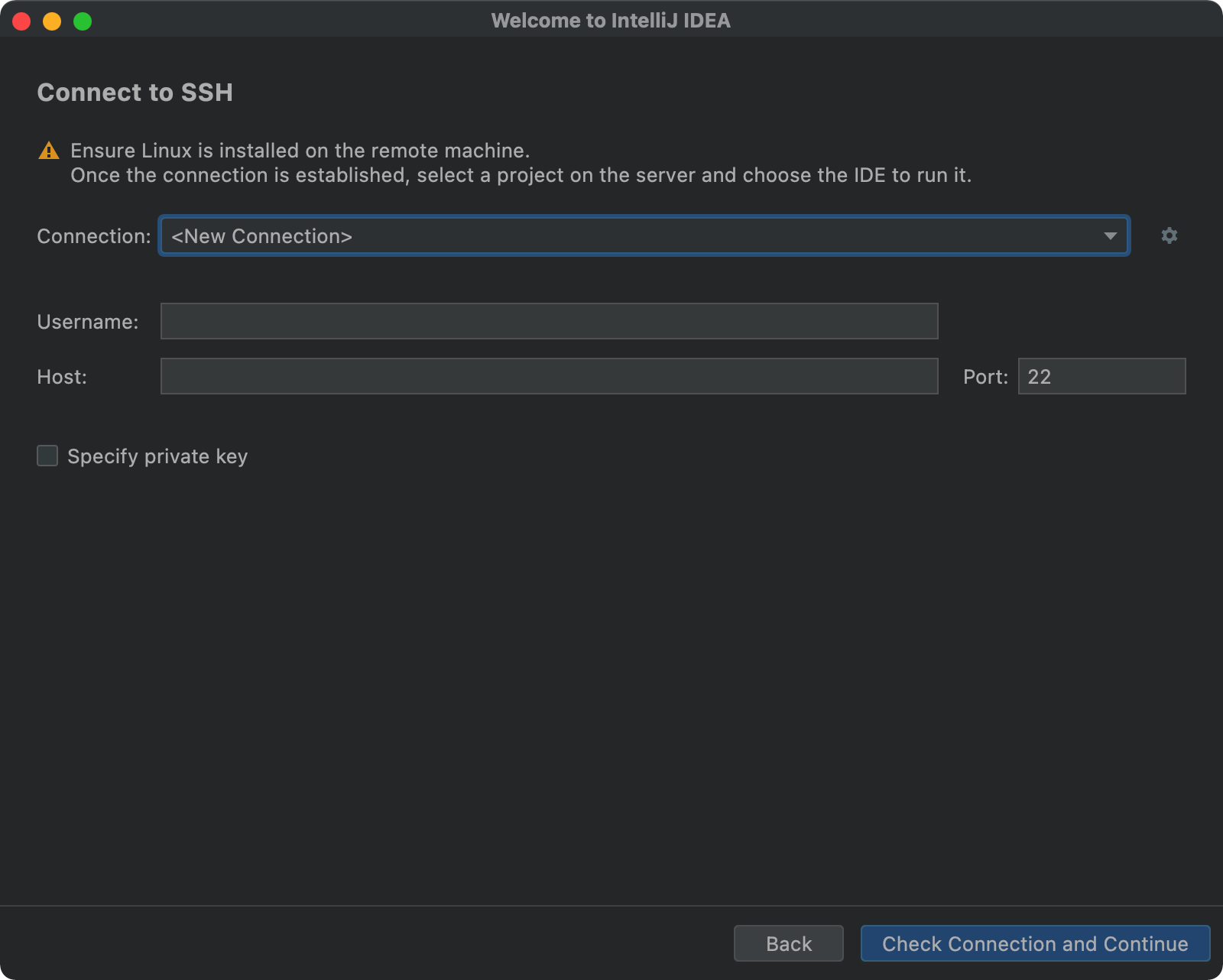Screen dimensions: 1223x980
Task: Click the 'Connect to SSH' heading
Action: pos(135,92)
